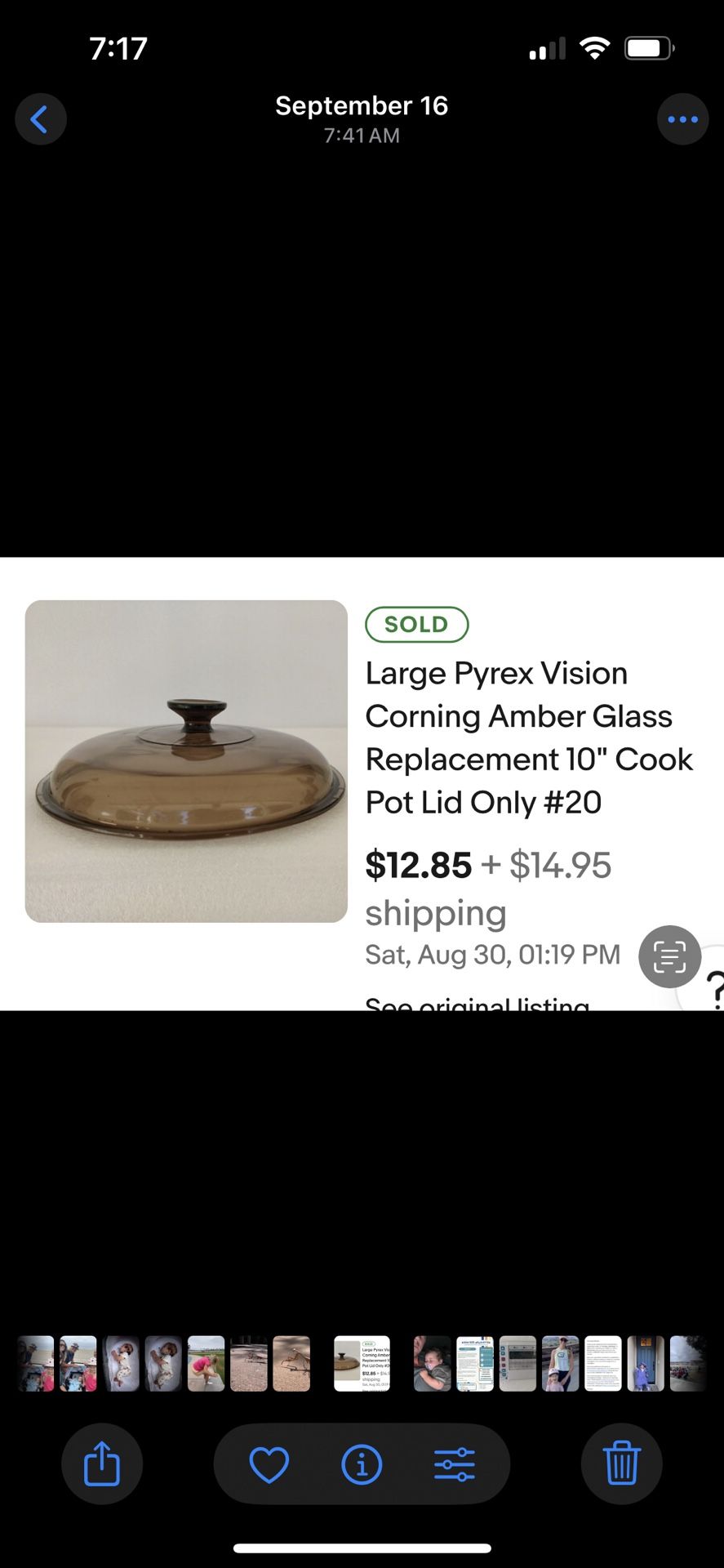The height and width of the screenshot is (1568, 724).
Task: Tap the share icon
Action: 102,1463
